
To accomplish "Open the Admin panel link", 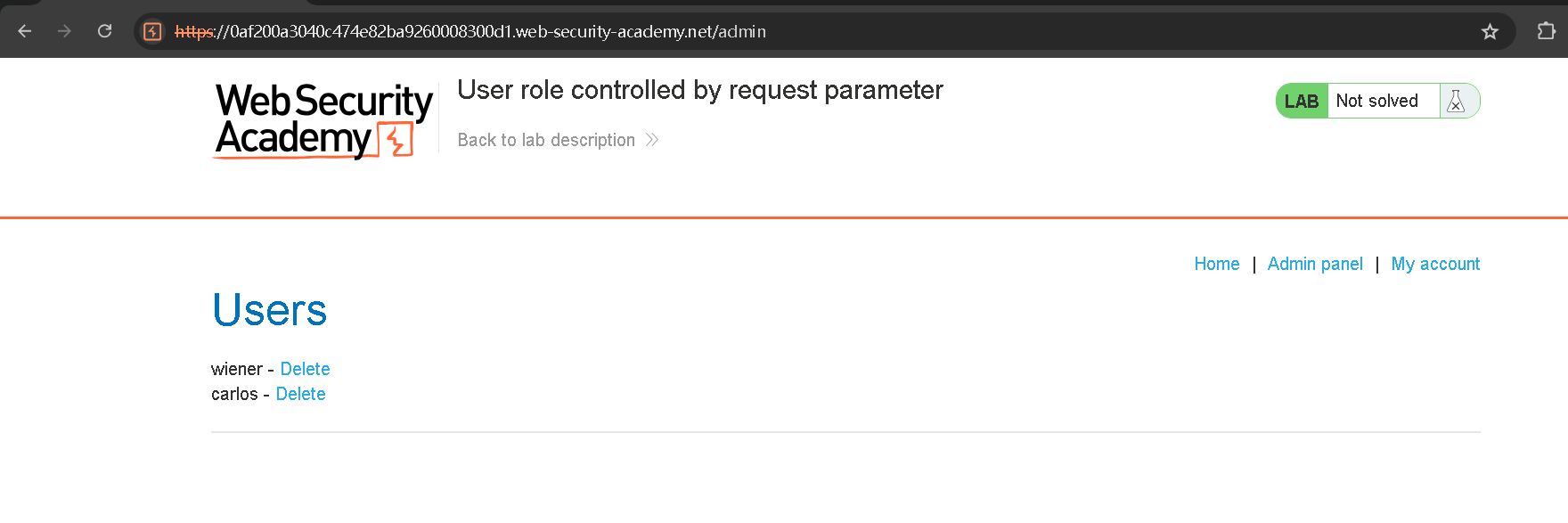I will [x=1315, y=264].
